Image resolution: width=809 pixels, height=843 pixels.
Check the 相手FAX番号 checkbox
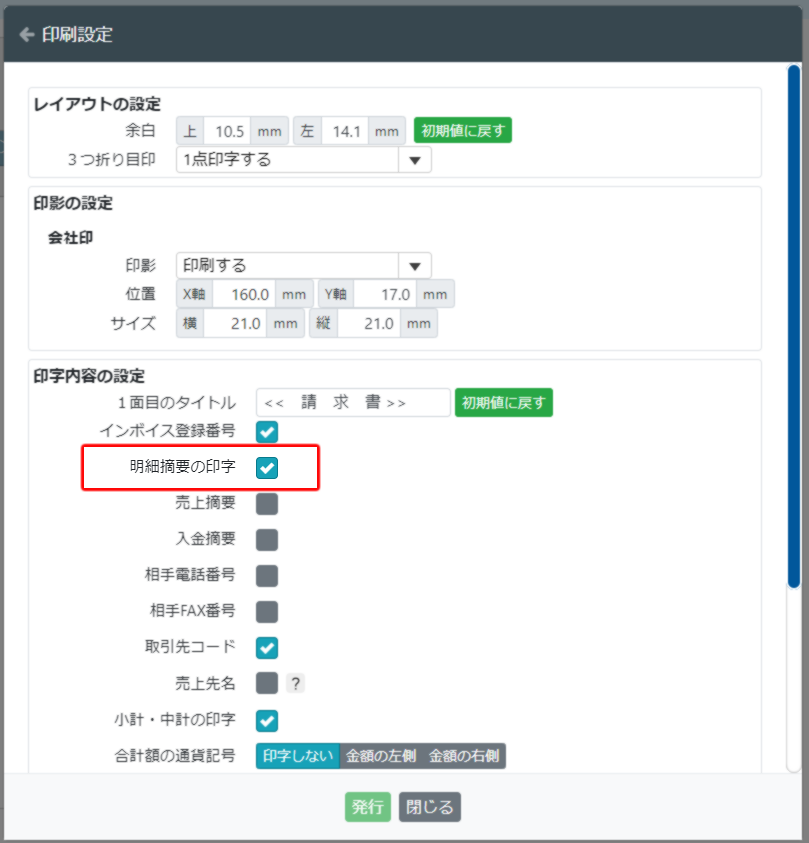(265, 611)
